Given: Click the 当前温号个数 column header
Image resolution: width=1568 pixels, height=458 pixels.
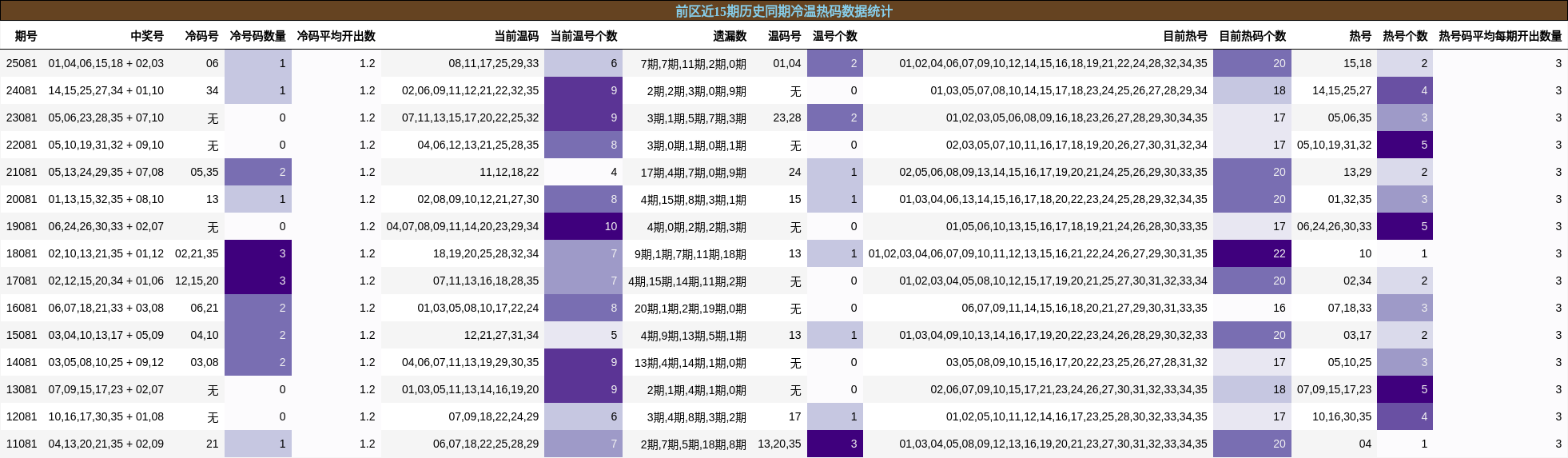Looking at the screenshot, I should [583, 36].
